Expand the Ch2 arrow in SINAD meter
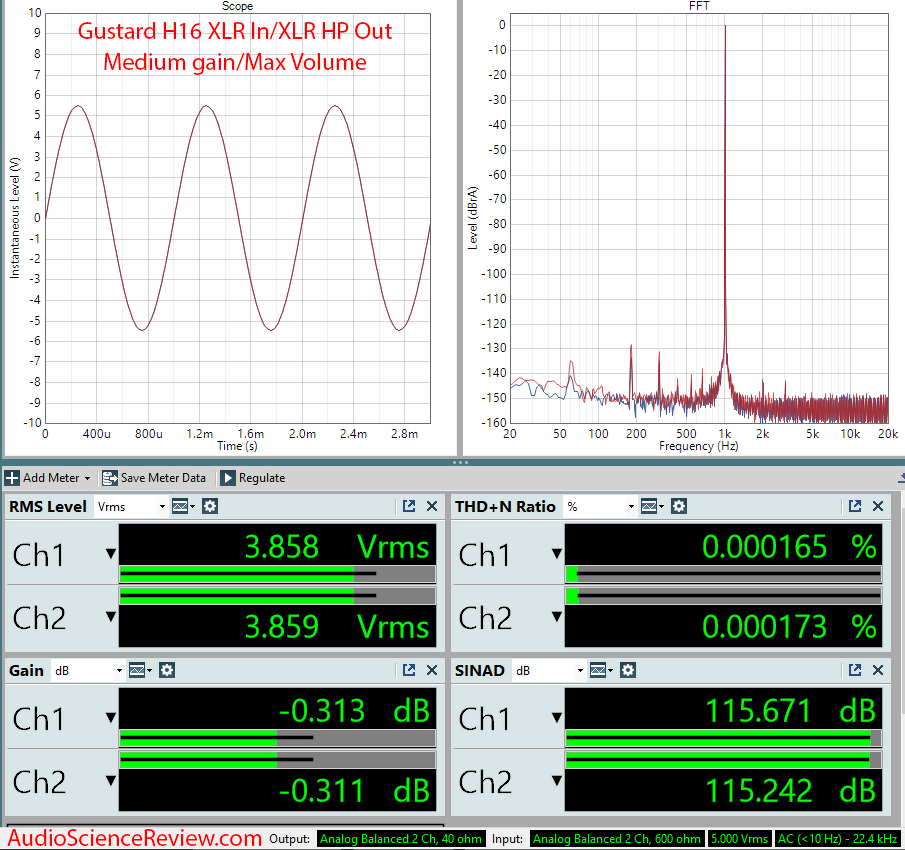The image size is (905, 850). pyautogui.click(x=557, y=781)
